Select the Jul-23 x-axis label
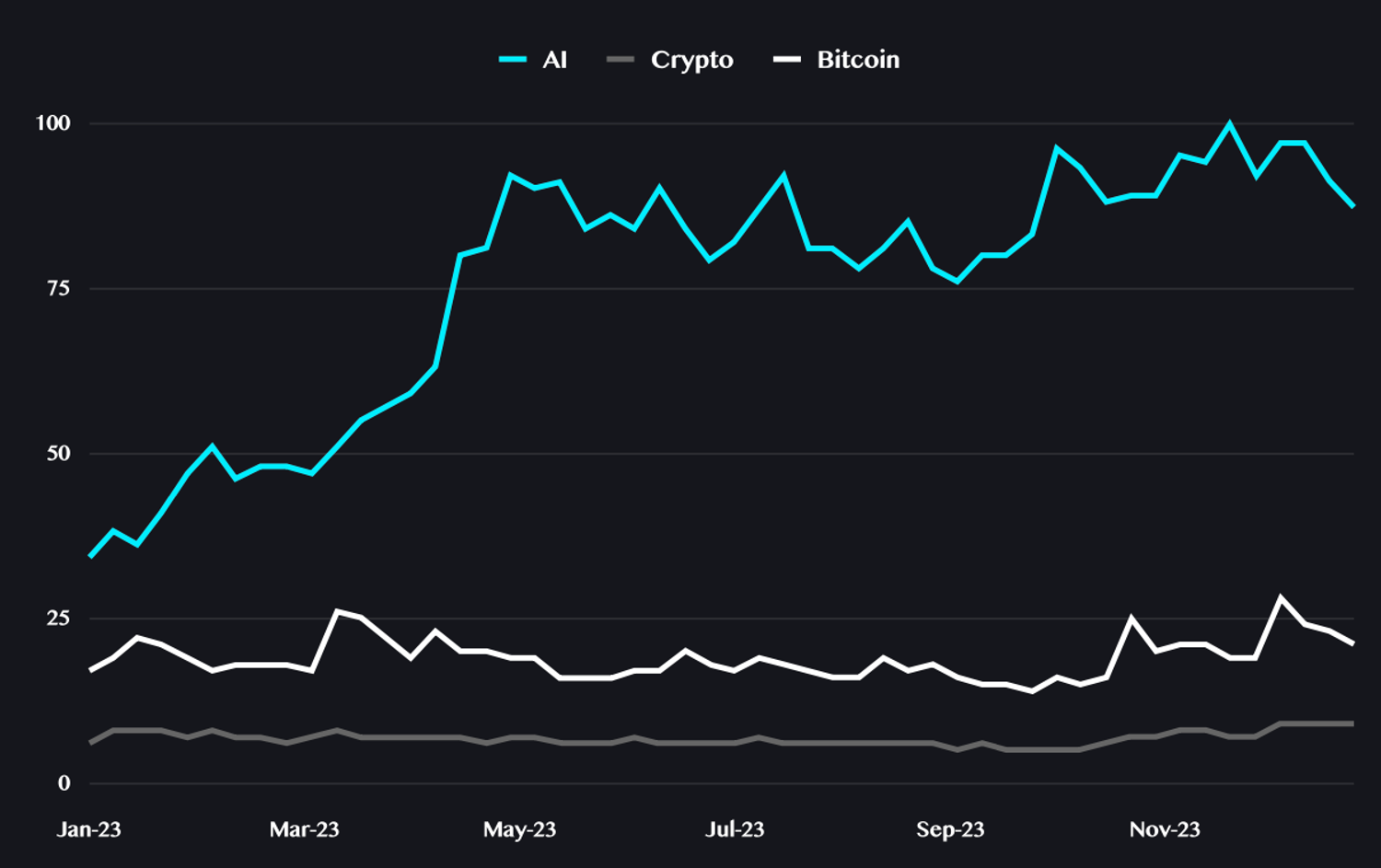Viewport: 1381px width, 868px height. point(735,829)
